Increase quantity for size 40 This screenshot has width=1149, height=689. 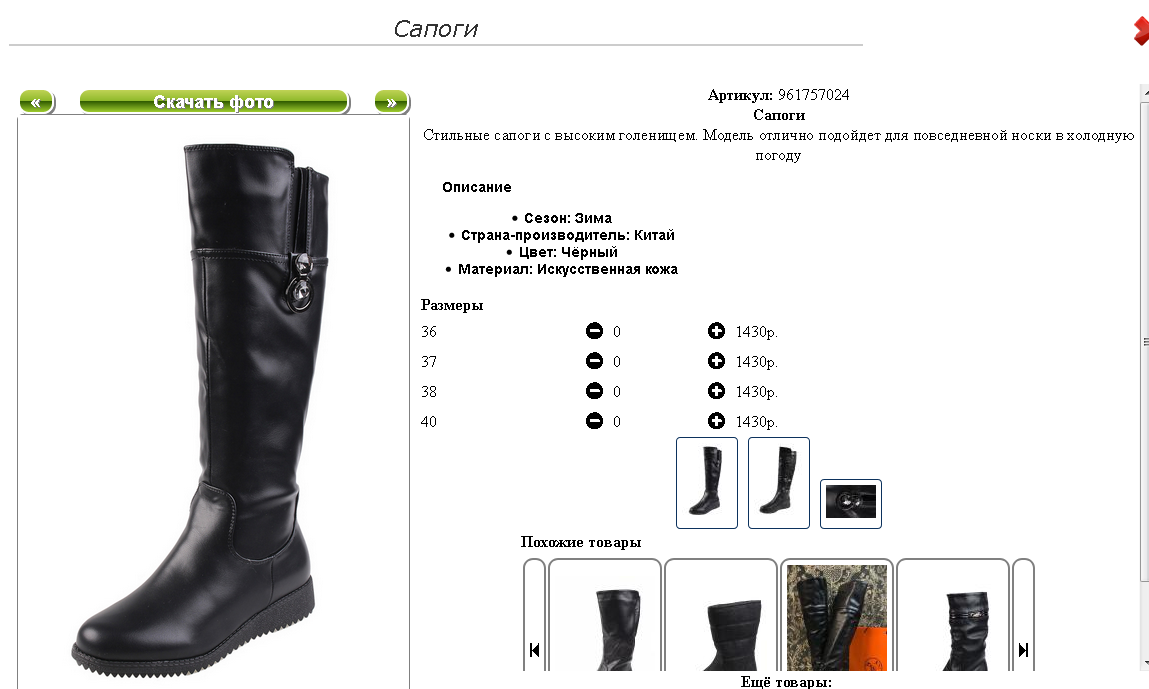tap(716, 421)
